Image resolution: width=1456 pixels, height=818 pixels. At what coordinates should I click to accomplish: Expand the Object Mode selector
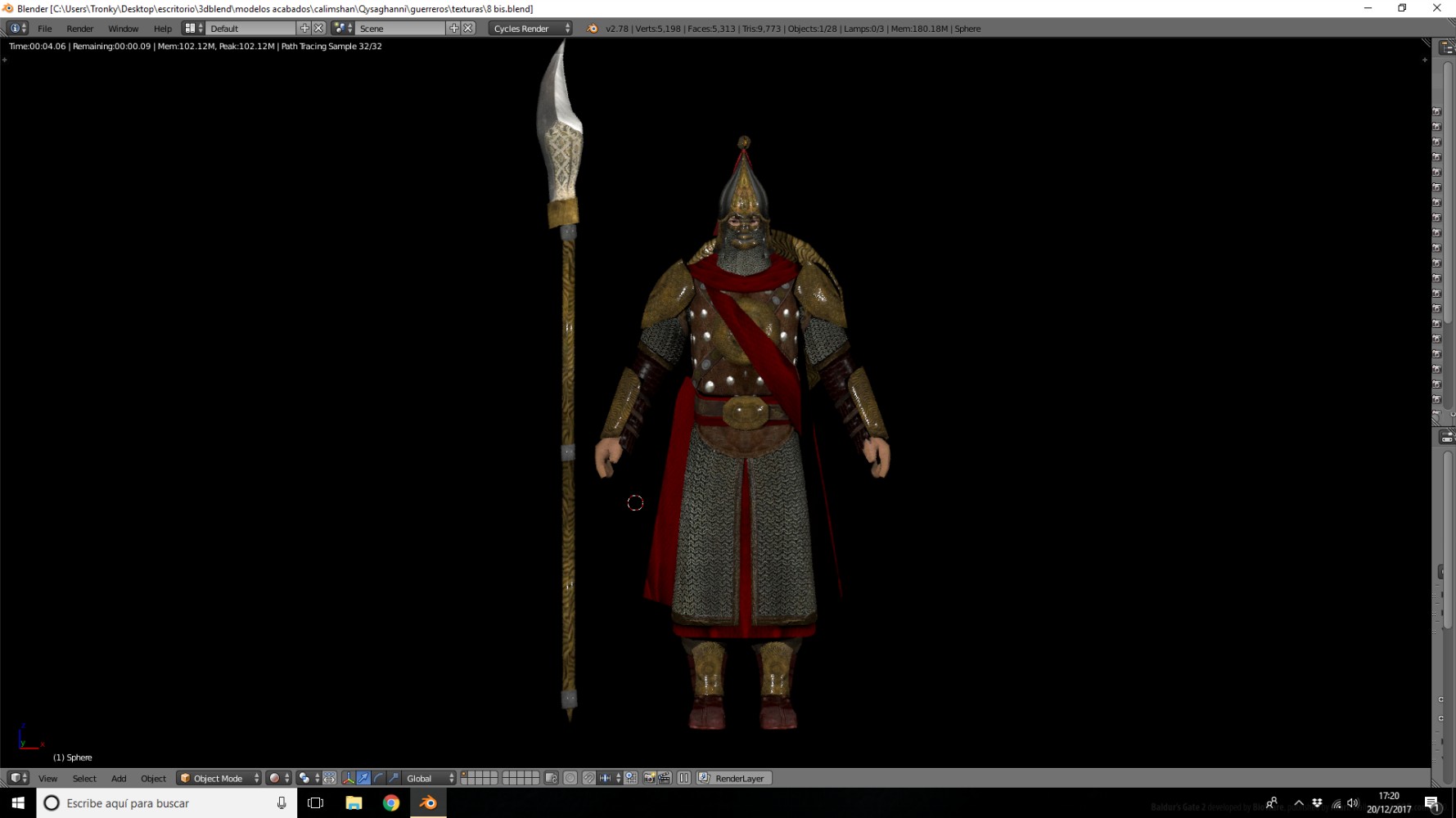pos(219,779)
